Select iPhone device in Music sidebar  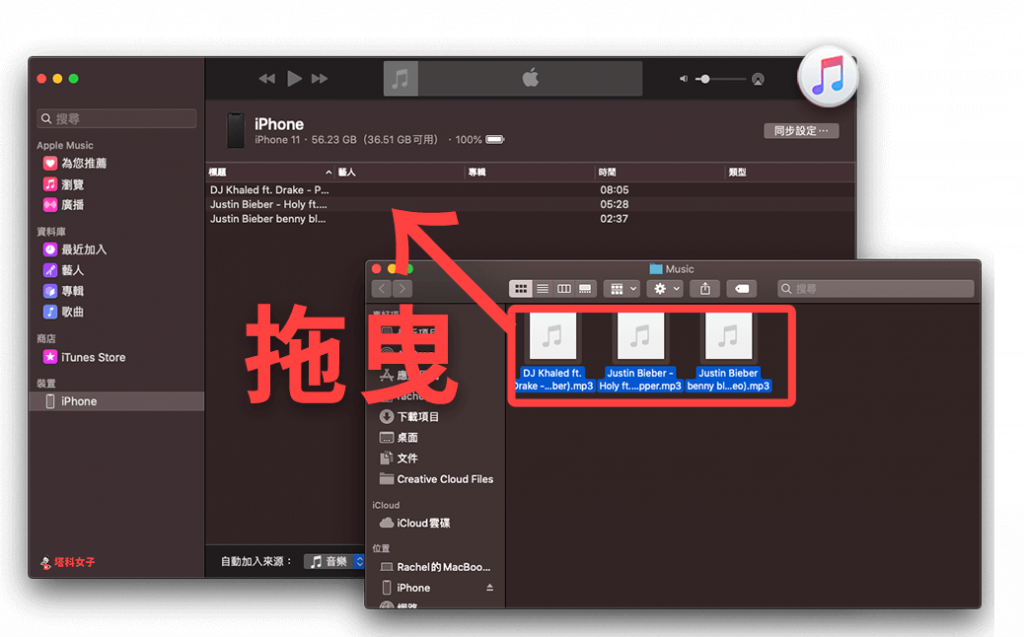117,401
